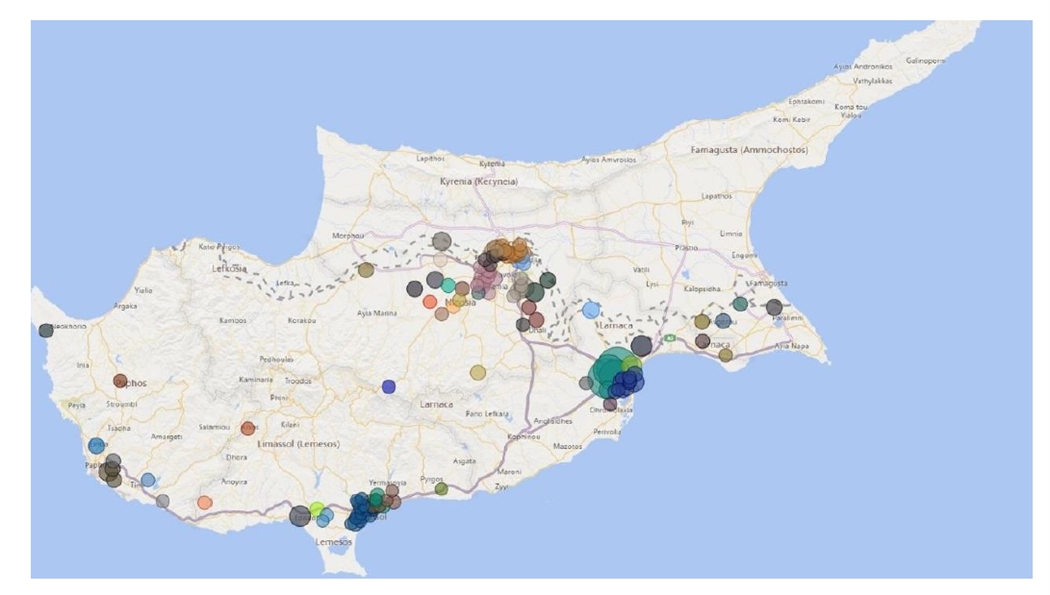Select the brown bubble on the Paphos label
The height and width of the screenshot is (595, 1050).
tap(120, 381)
